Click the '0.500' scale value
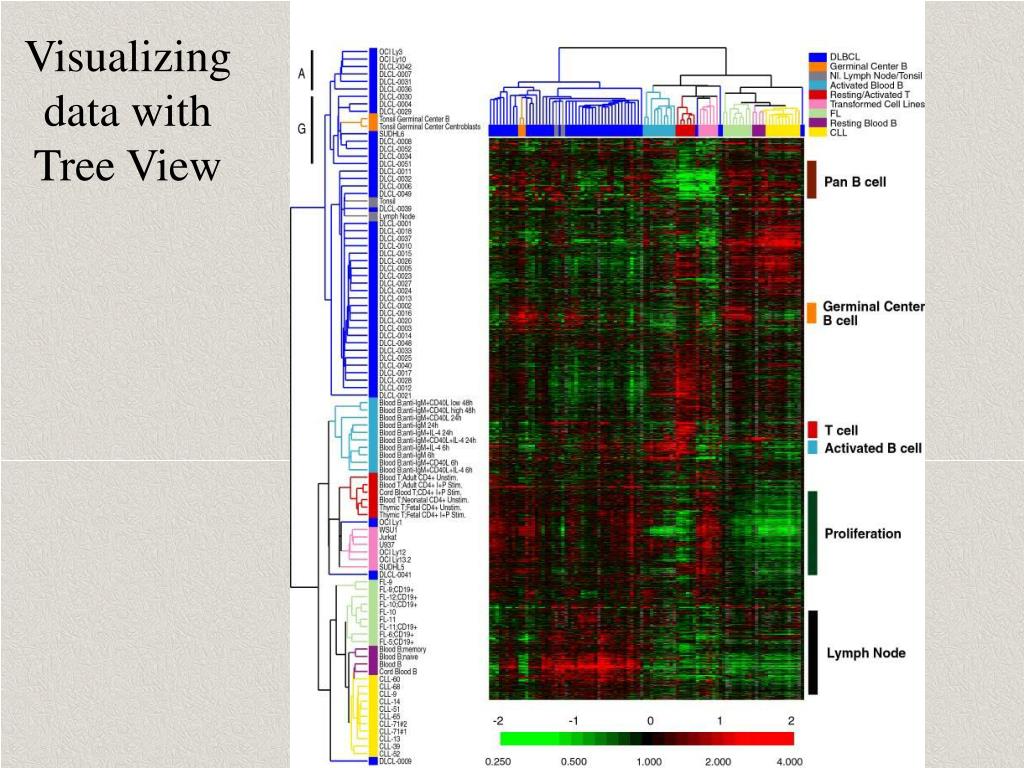 pos(573,761)
